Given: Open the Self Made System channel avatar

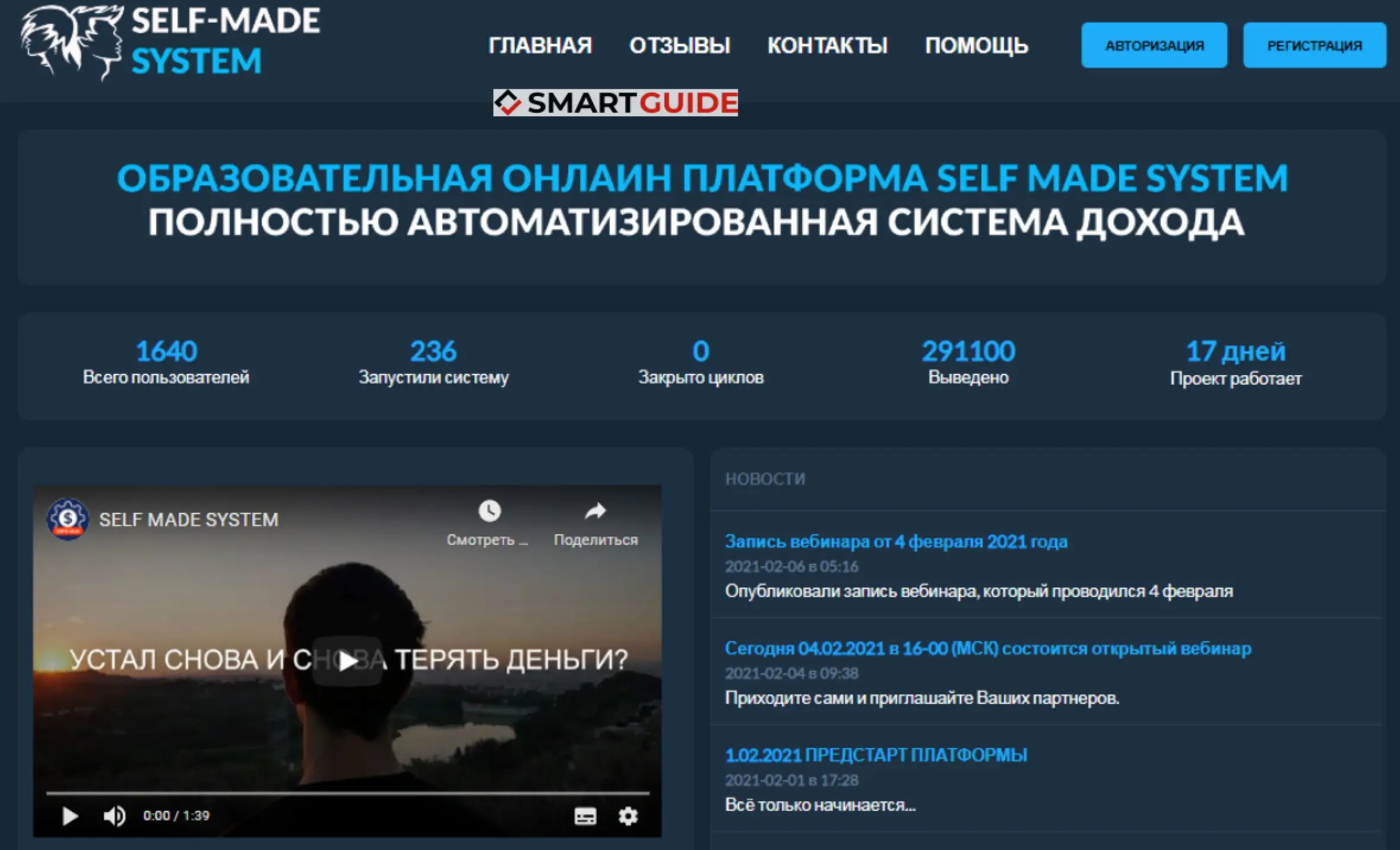Looking at the screenshot, I should pyautogui.click(x=68, y=519).
